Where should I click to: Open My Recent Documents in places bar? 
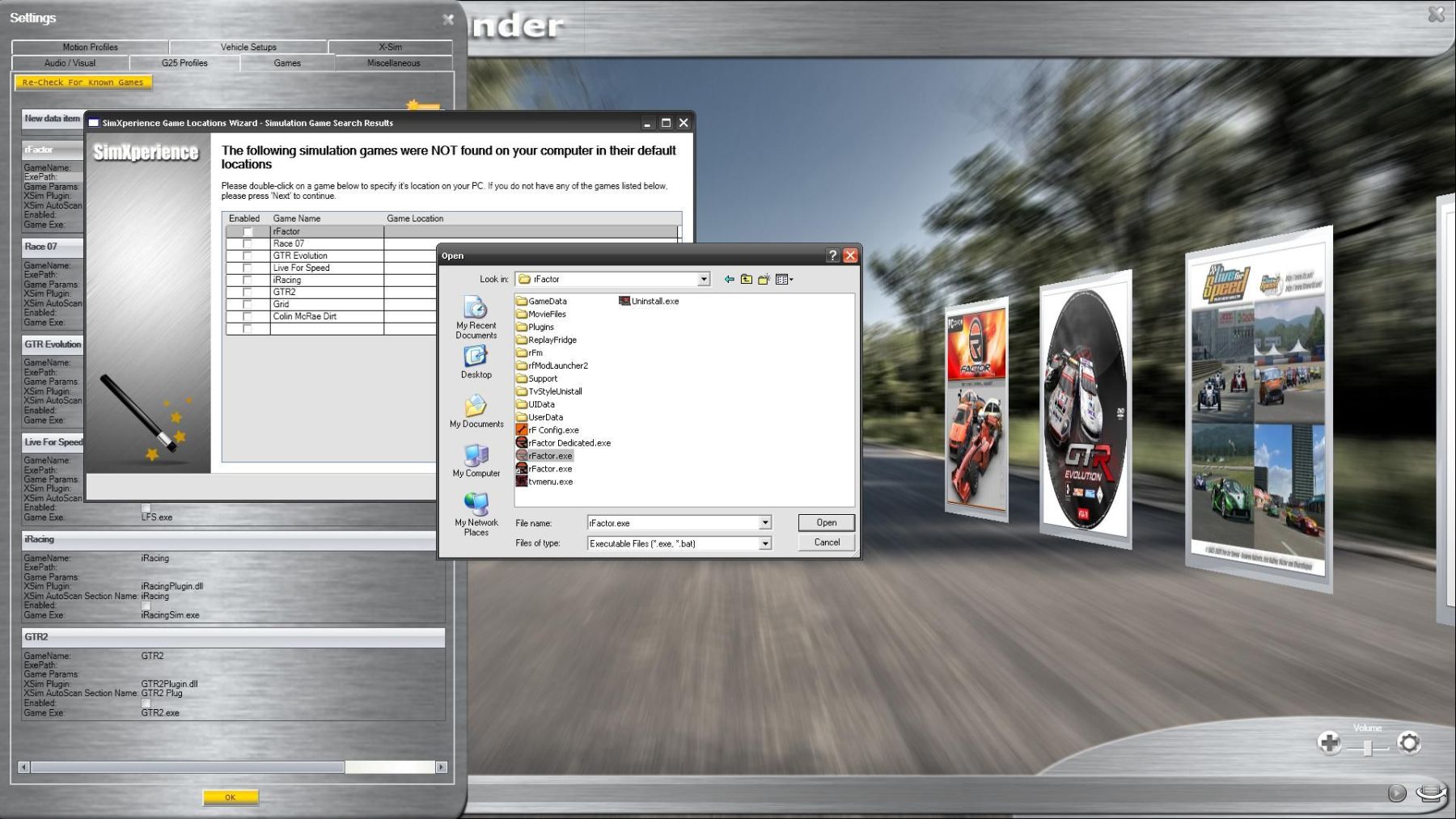[476, 318]
